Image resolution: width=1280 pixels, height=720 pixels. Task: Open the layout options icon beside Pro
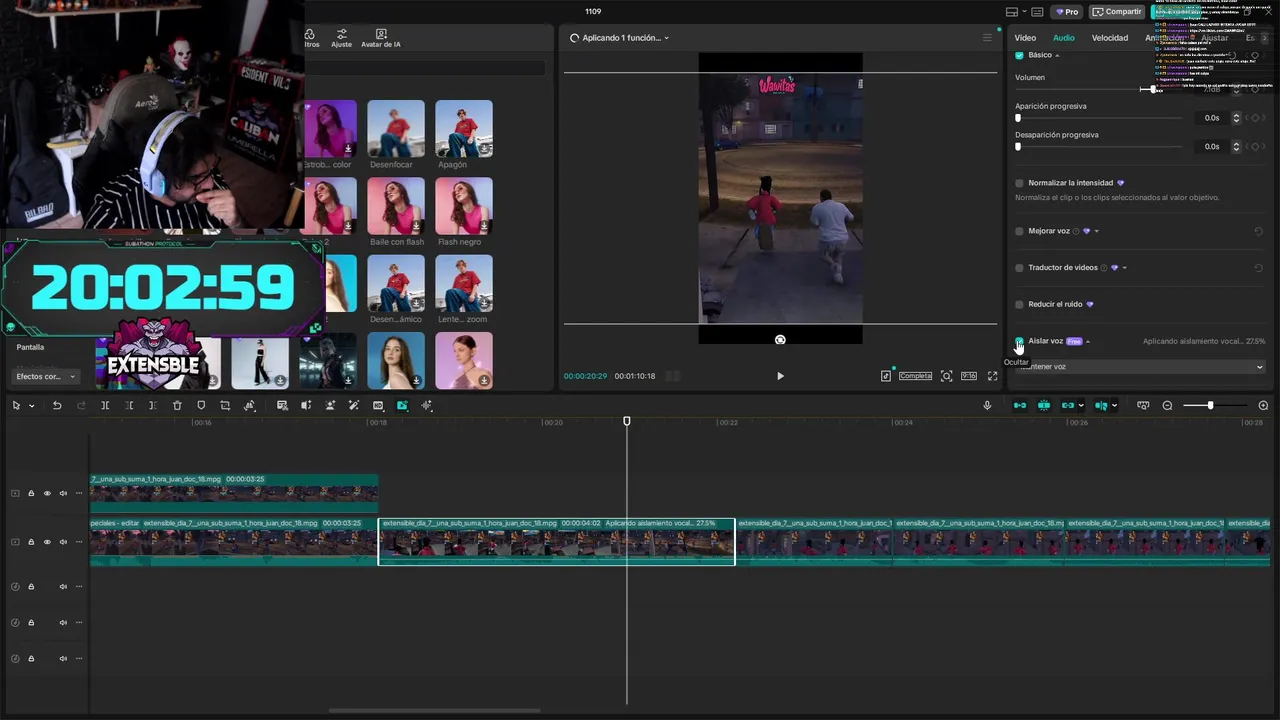[x=1013, y=12]
